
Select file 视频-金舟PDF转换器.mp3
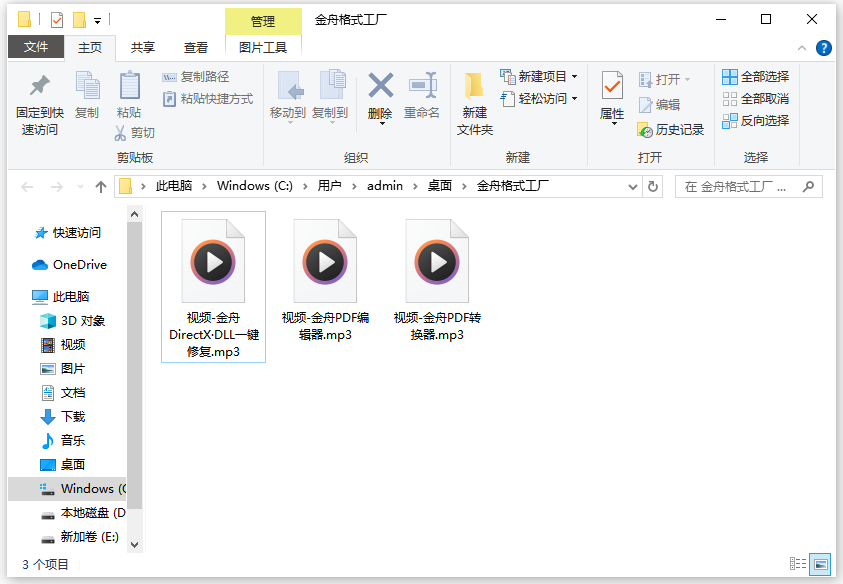point(437,279)
